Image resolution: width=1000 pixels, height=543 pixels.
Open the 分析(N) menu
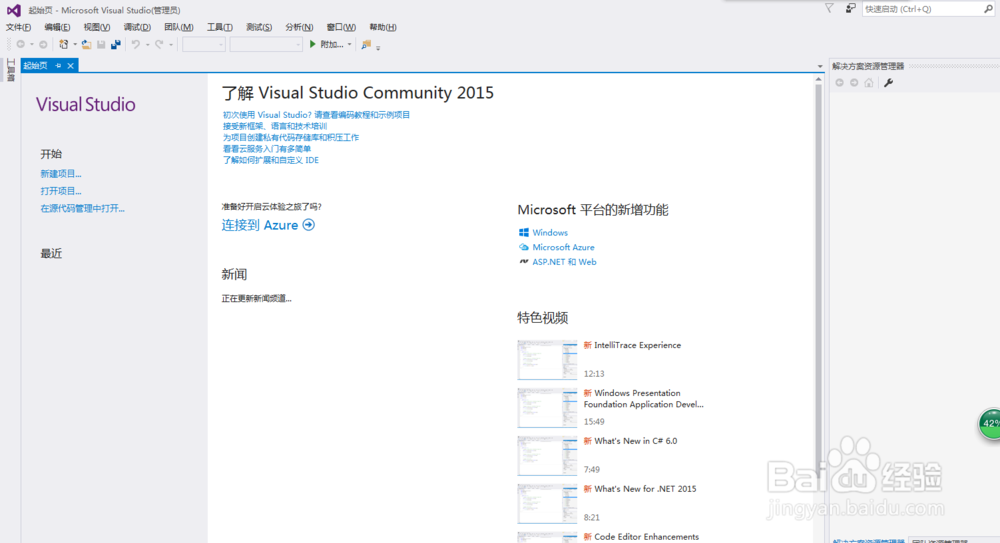299,27
